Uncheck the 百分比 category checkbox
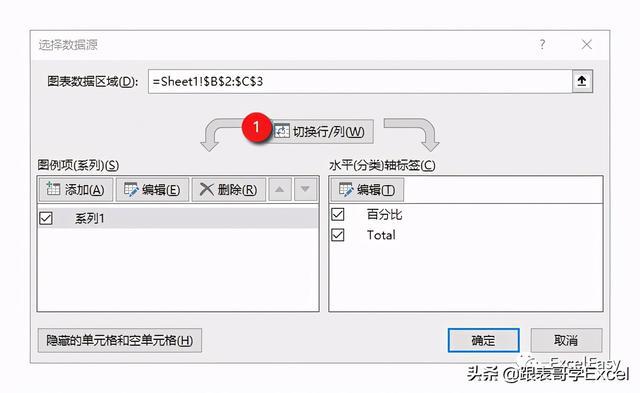640x393 pixels. tap(338, 214)
